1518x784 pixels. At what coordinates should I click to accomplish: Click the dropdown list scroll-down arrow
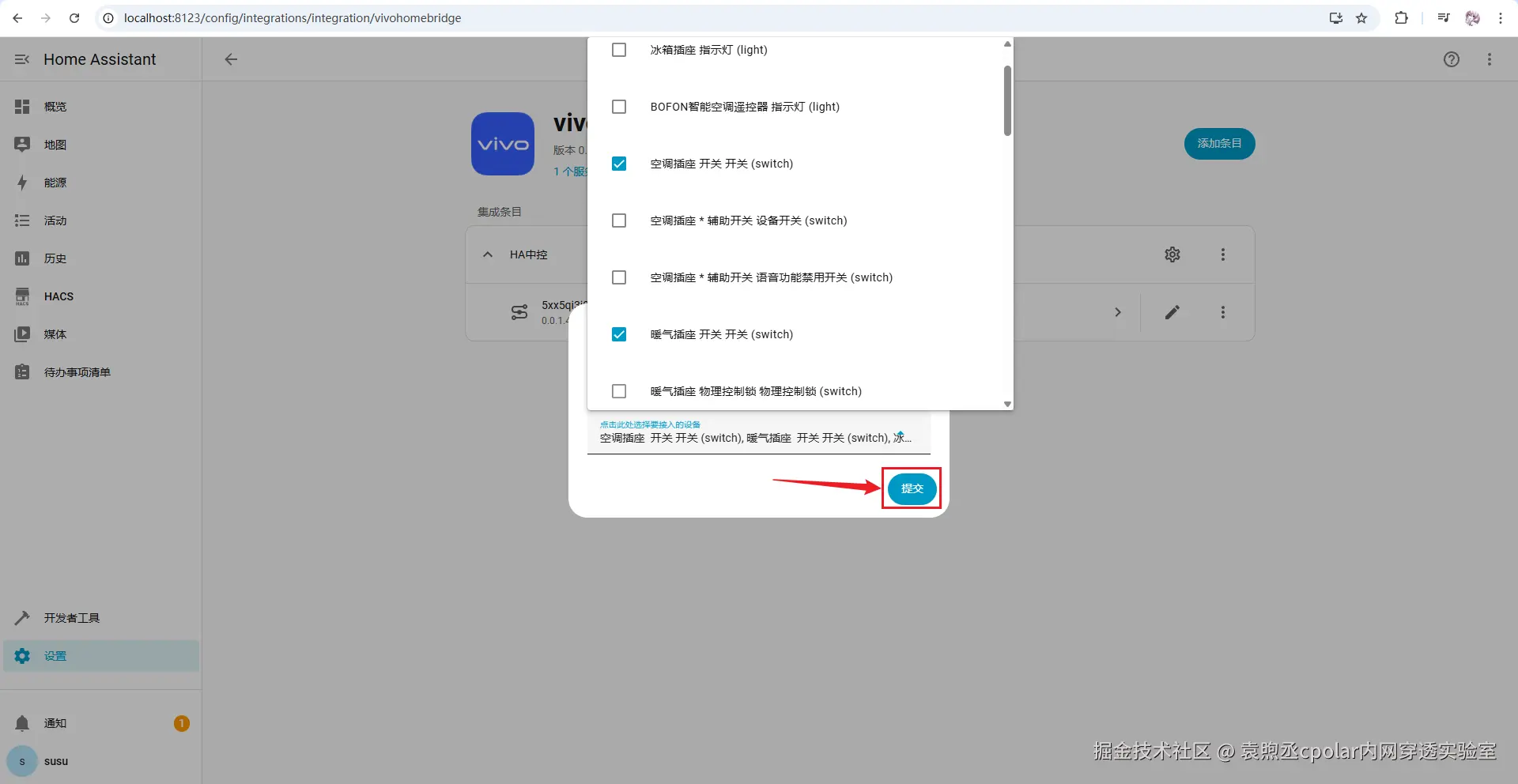click(1007, 404)
